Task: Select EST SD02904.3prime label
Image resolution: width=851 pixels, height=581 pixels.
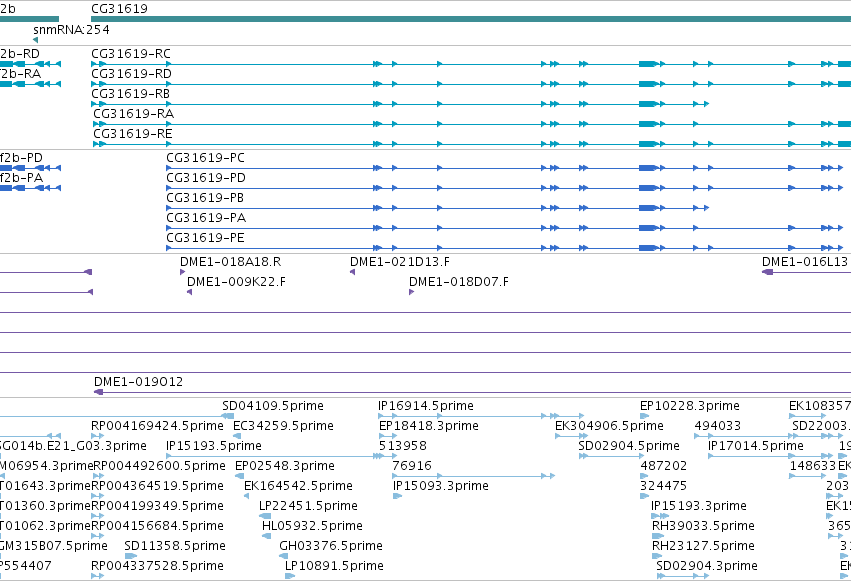Action: (x=707, y=566)
